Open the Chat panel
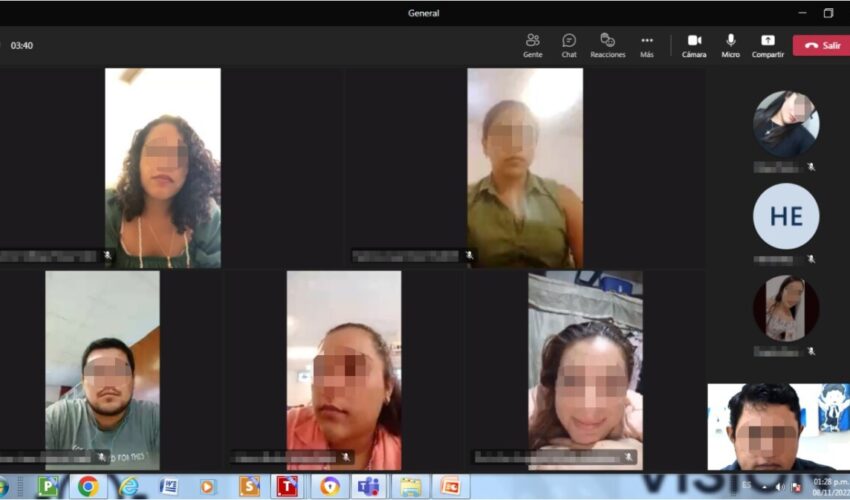Viewport: 850px width, 500px height. [x=569, y=46]
